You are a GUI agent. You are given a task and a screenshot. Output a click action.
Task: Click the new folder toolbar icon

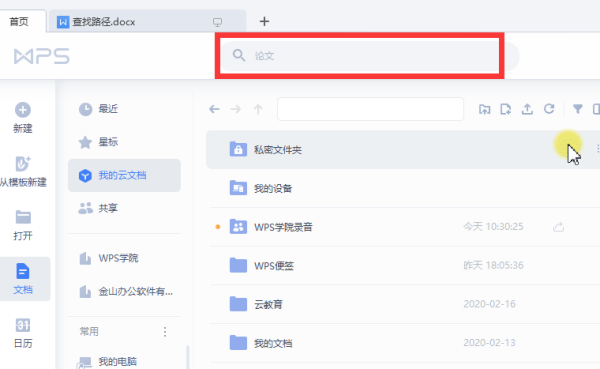484,109
